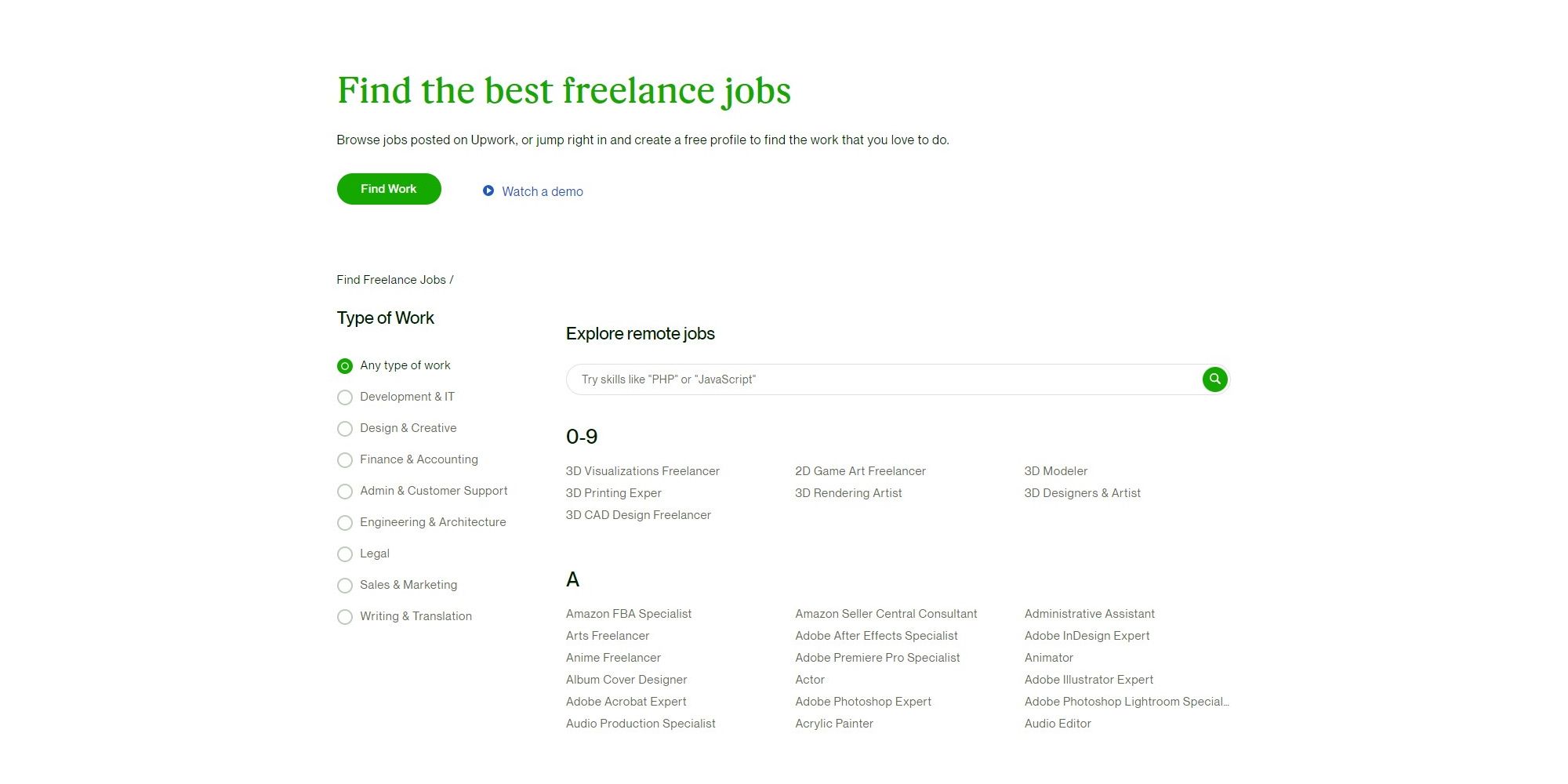The width and height of the screenshot is (1568, 784).
Task: Open 3D Visualizations Freelancer jobs
Action: pos(642,471)
